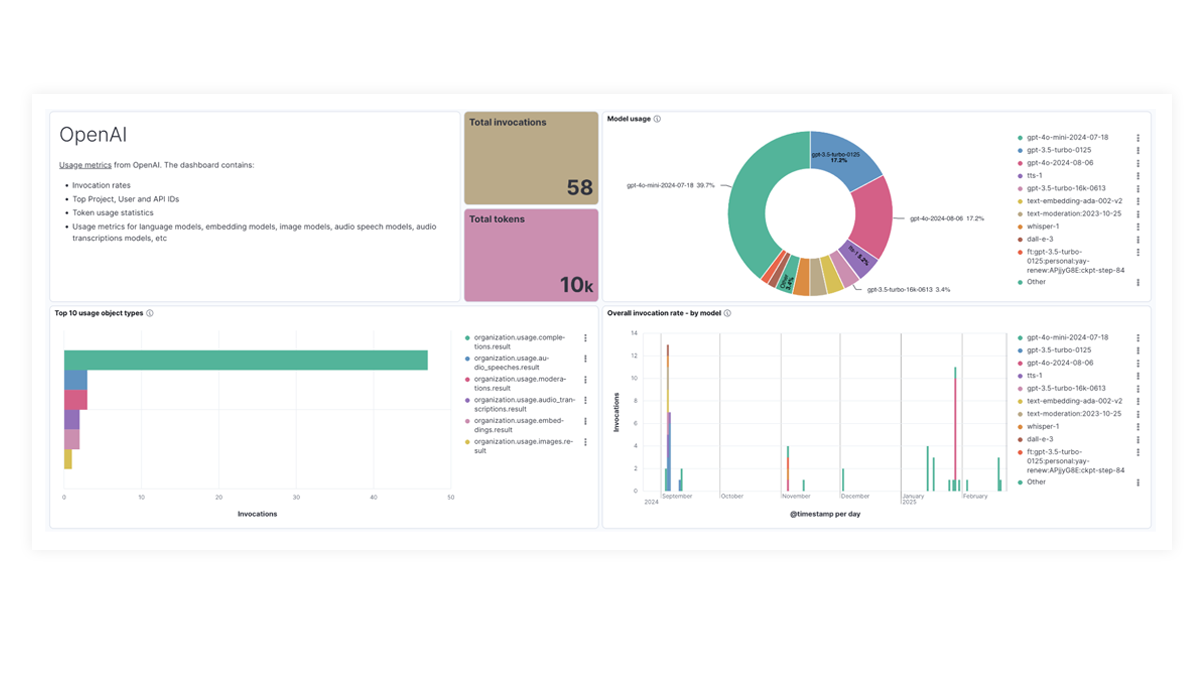Screen dimensions: 1200x675
Task: Click text-moderation:2023-10-25 label in invocation rate legend
Action: [x=1074, y=414]
